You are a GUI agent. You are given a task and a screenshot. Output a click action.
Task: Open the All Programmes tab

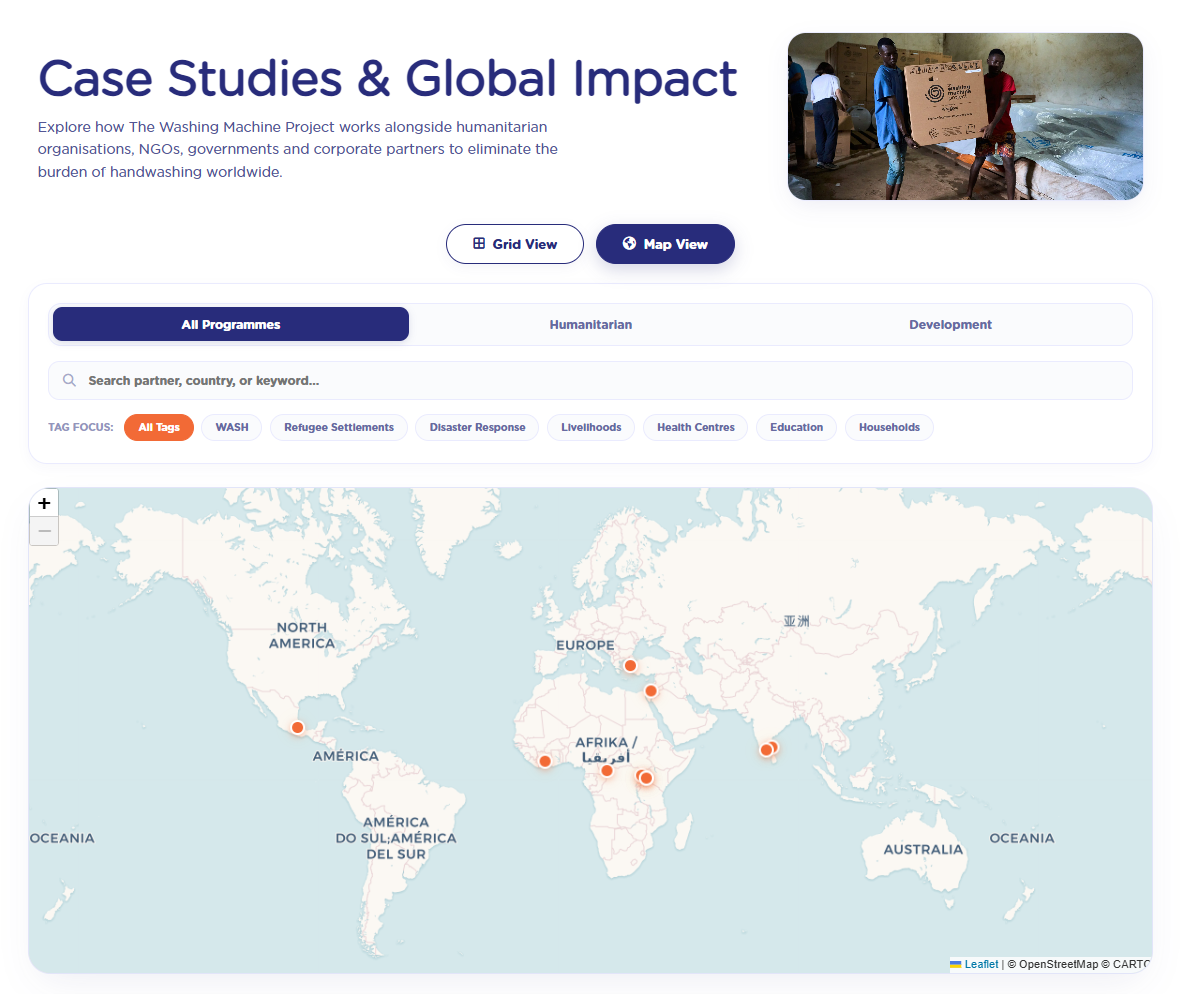231,324
